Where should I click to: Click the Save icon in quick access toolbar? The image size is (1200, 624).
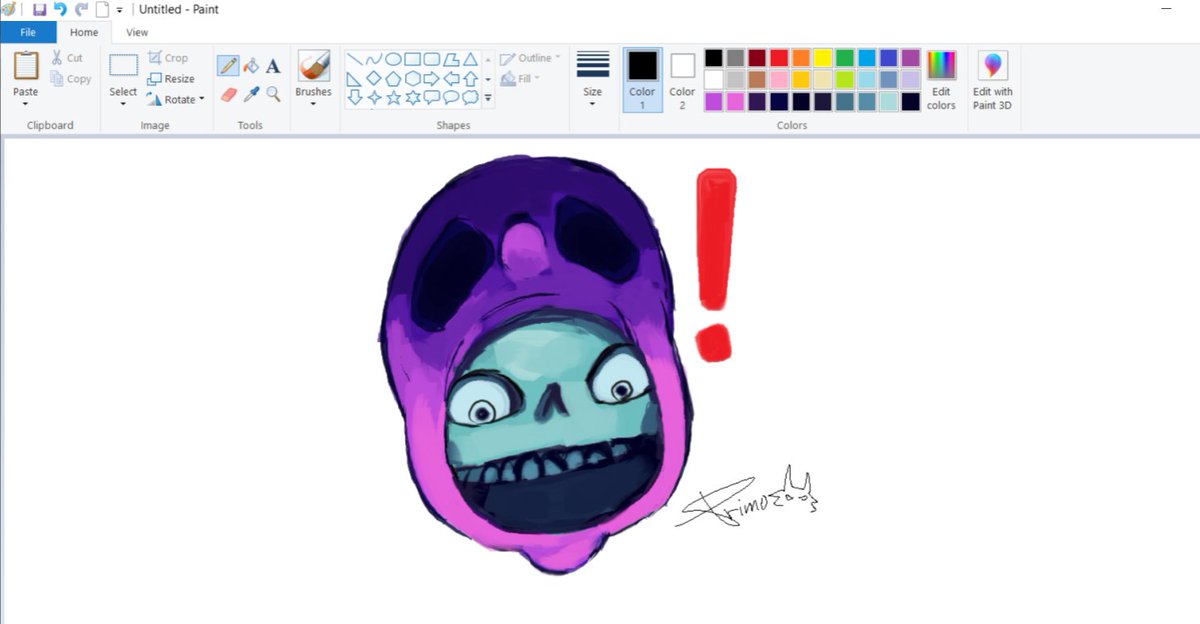tap(39, 9)
